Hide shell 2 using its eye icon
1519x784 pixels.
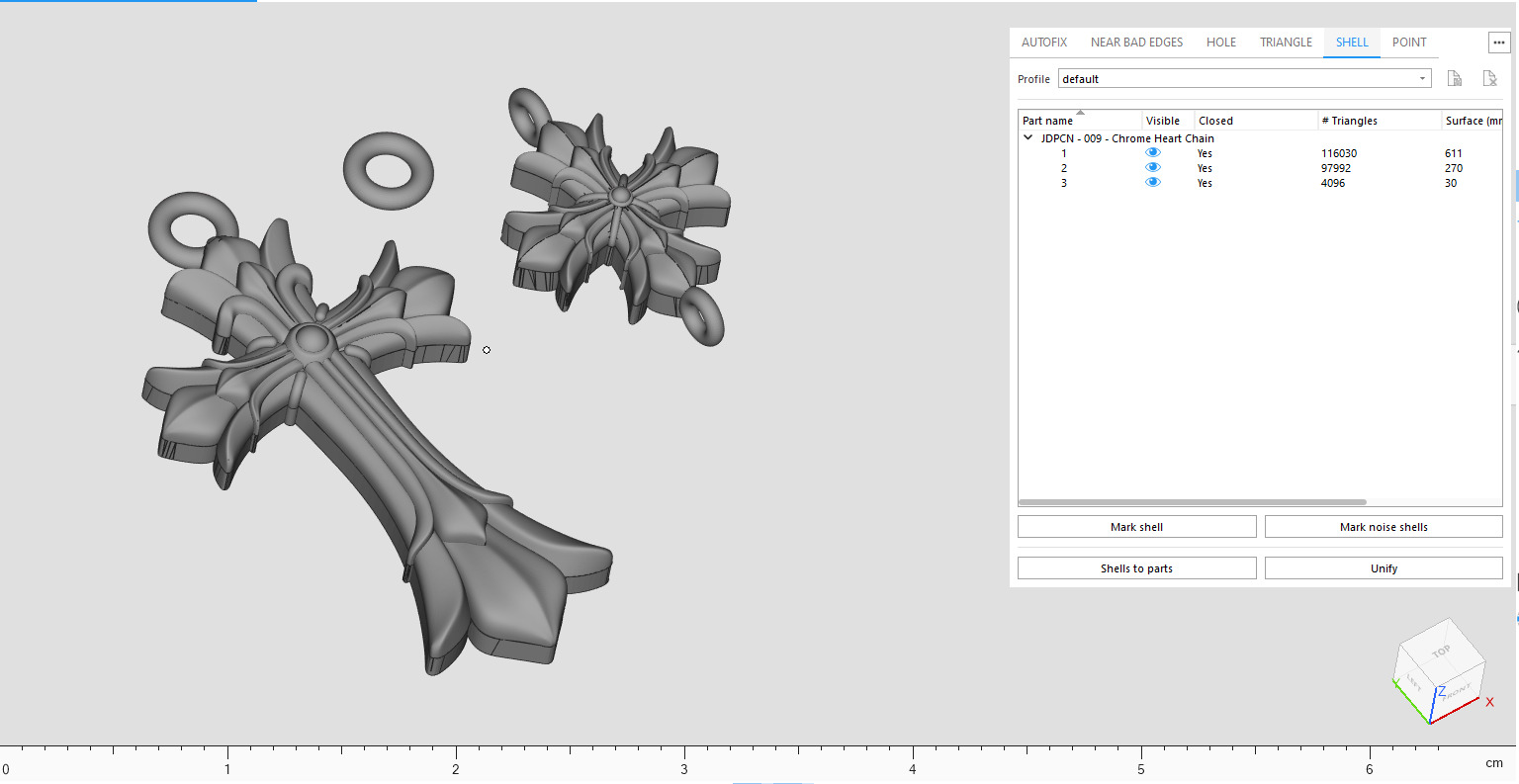pos(1152,168)
